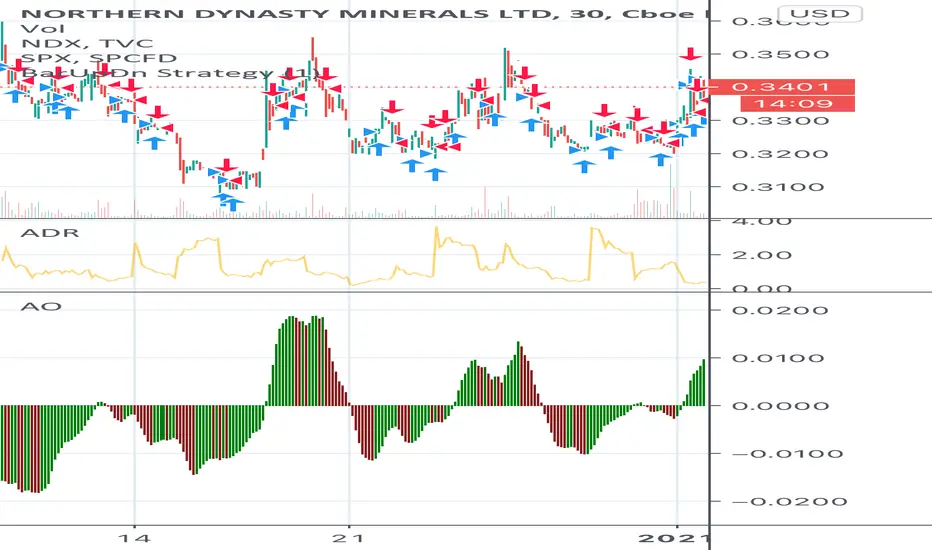Click the 0.0000 AO axis label

(780, 406)
